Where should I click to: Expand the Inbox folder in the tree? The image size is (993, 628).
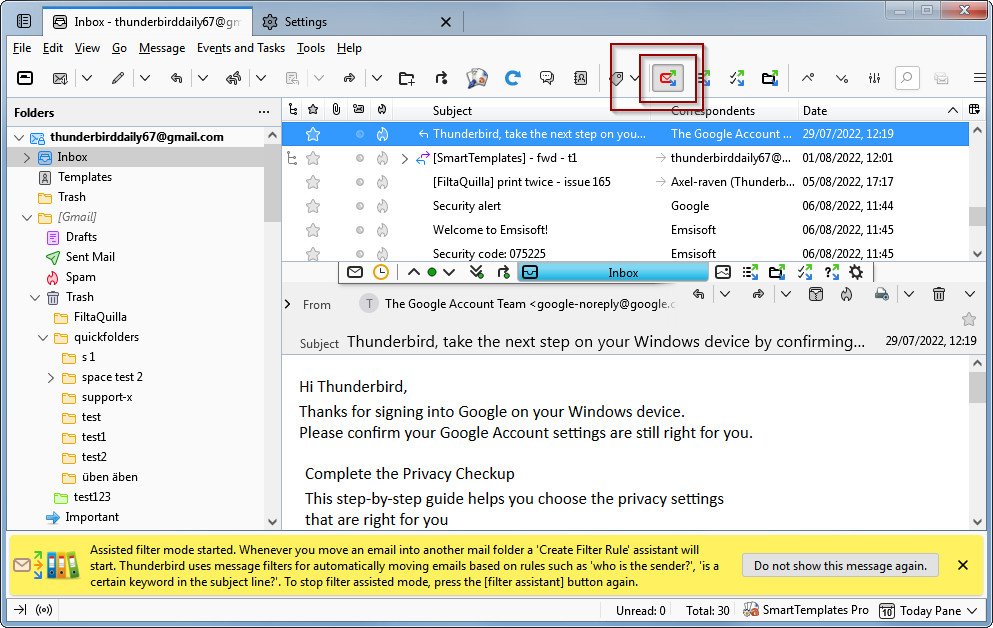(27, 157)
